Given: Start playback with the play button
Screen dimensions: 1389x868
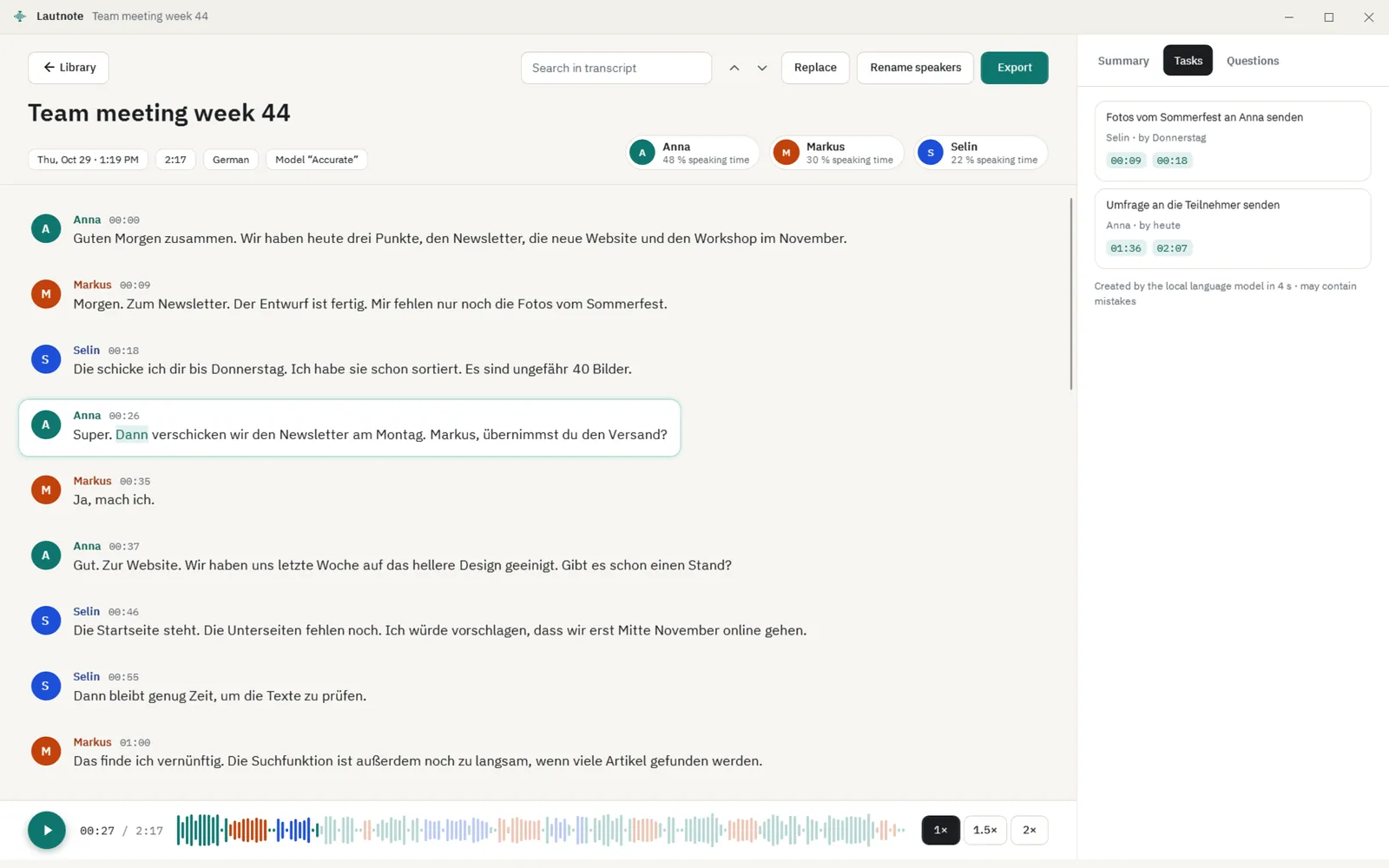Looking at the screenshot, I should click(x=47, y=830).
